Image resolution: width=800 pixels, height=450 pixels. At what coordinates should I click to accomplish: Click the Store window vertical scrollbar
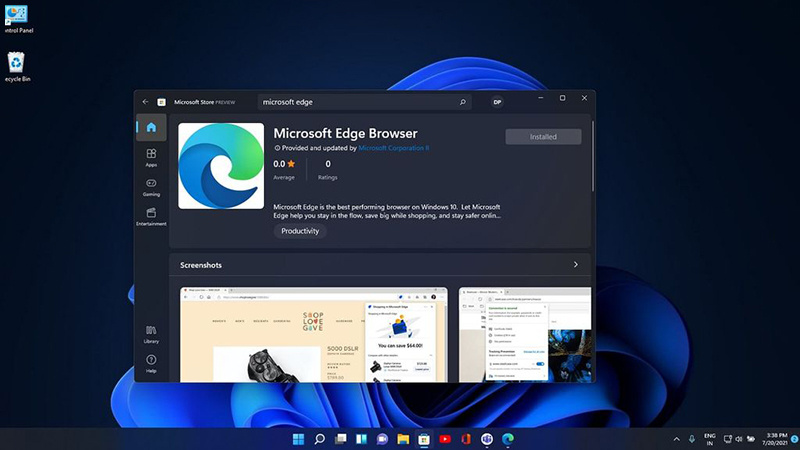click(593, 157)
